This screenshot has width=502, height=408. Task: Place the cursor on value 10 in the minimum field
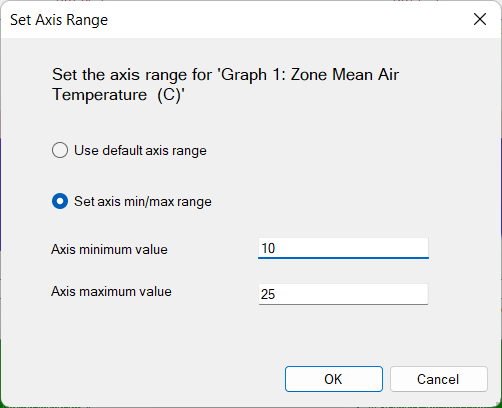(x=268, y=248)
